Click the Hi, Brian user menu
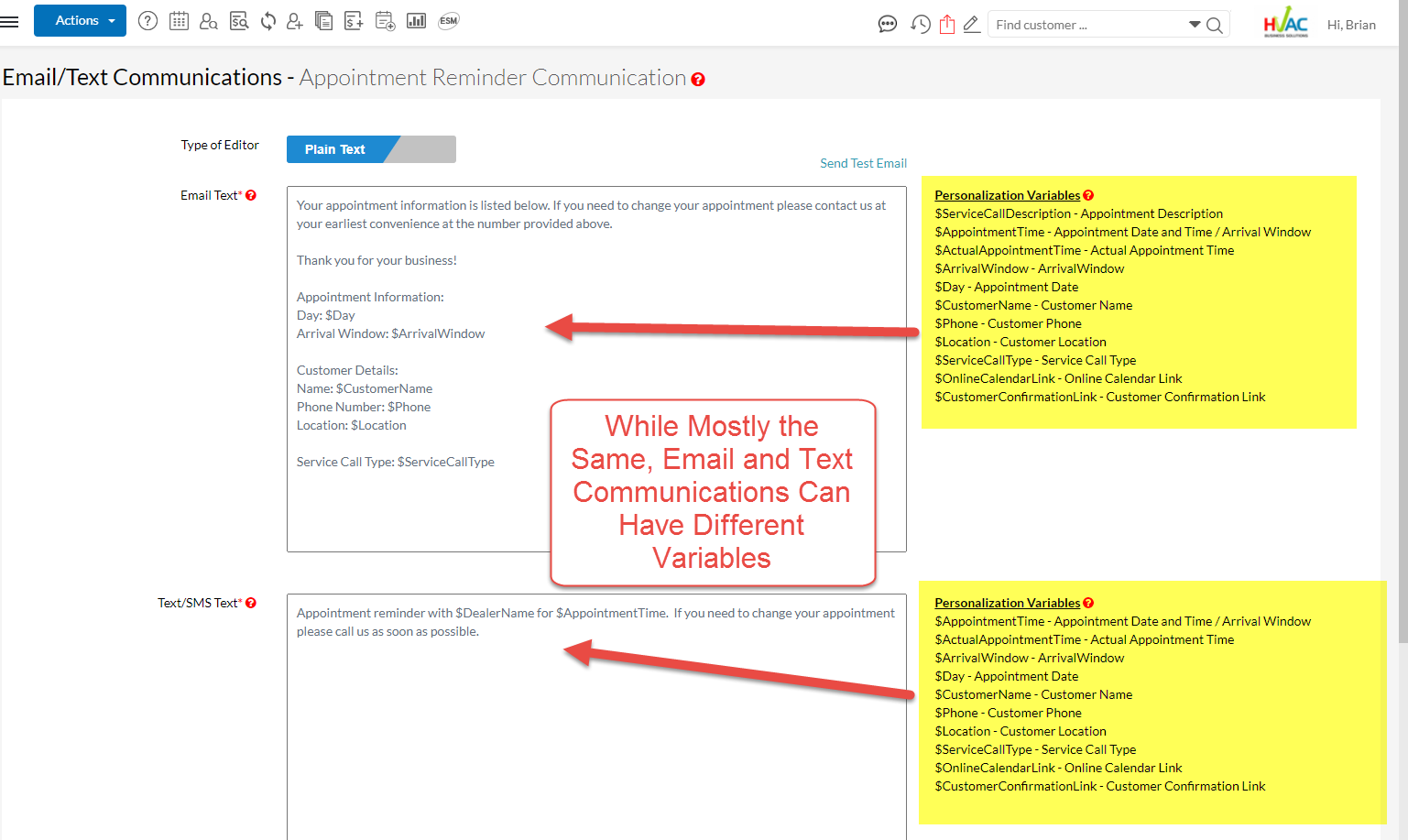The width and height of the screenshot is (1408, 840). pyautogui.click(x=1351, y=25)
